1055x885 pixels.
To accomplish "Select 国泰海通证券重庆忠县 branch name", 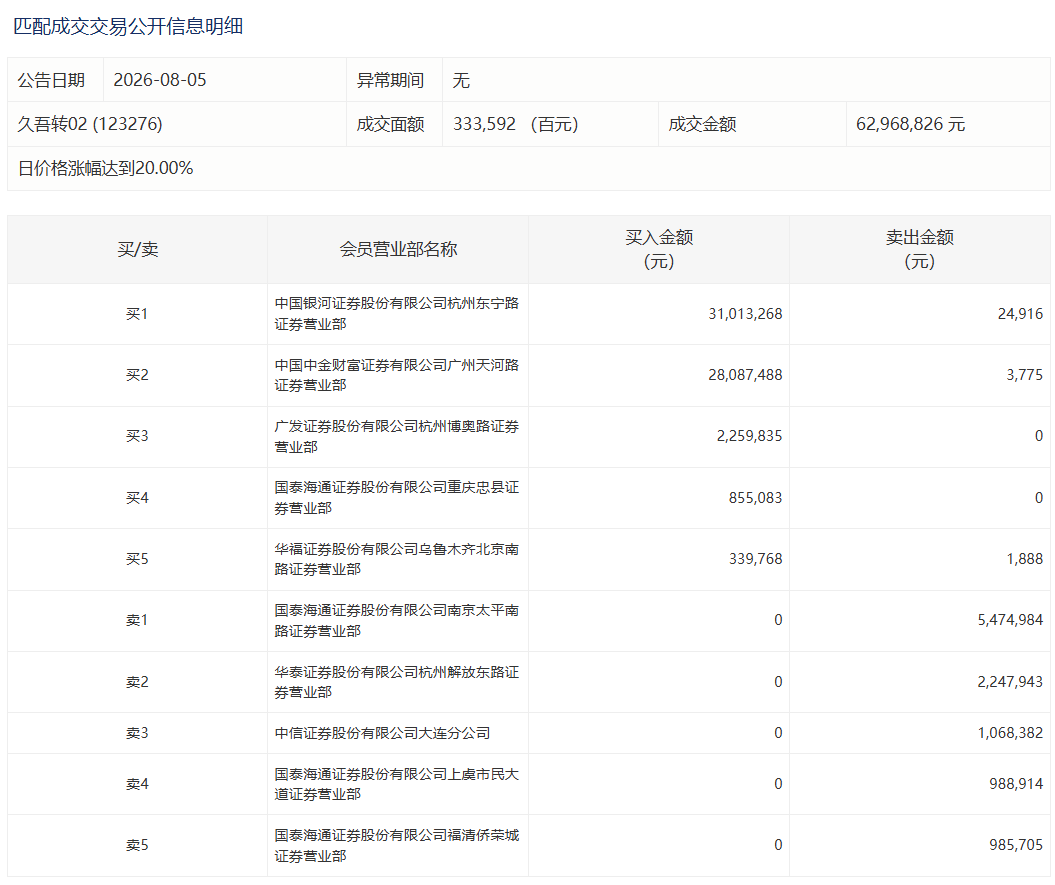I will coord(397,497).
